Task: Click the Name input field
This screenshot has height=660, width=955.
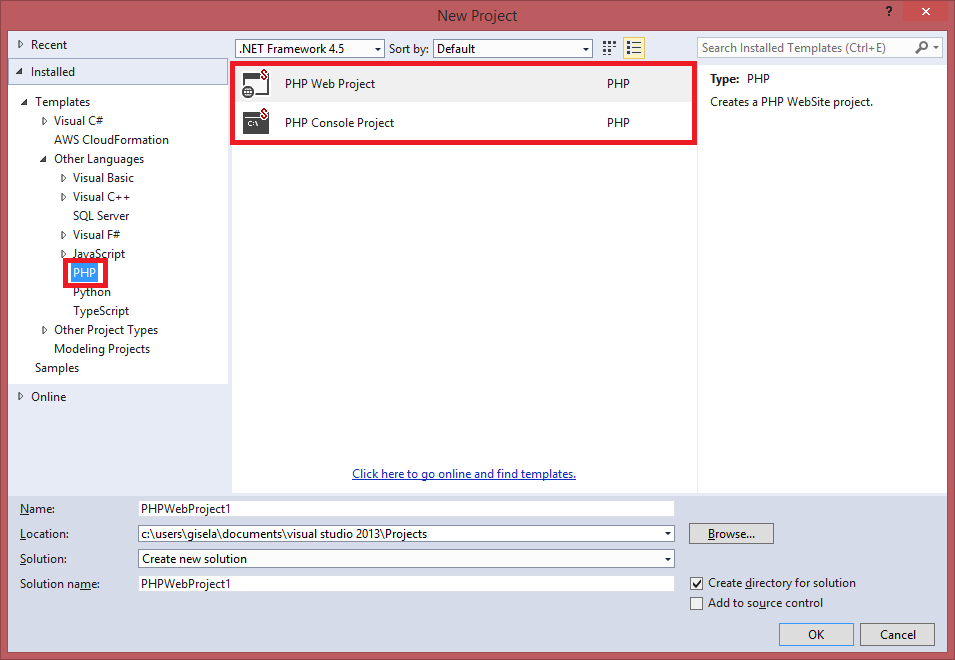Action: click(406, 508)
